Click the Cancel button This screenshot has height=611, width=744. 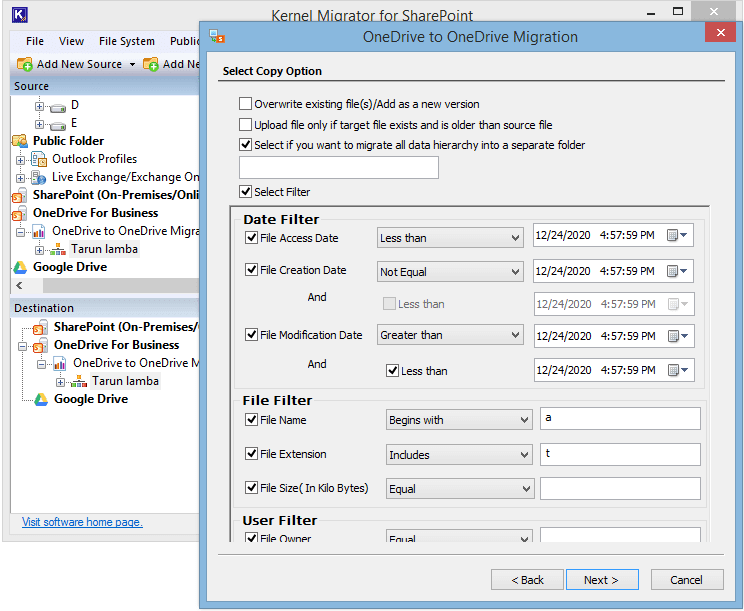coord(687,580)
